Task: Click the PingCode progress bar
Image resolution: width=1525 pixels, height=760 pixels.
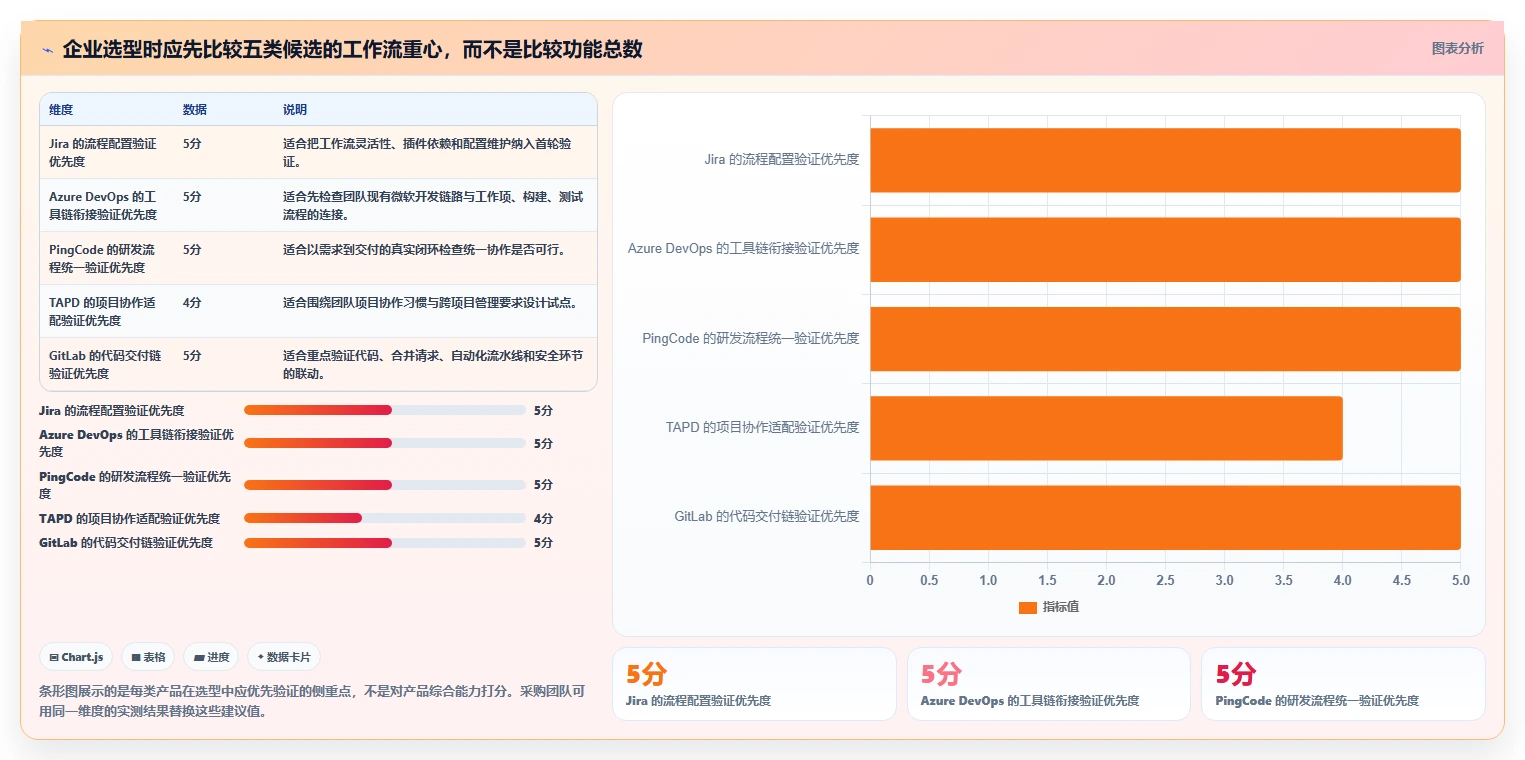Action: tap(385, 485)
